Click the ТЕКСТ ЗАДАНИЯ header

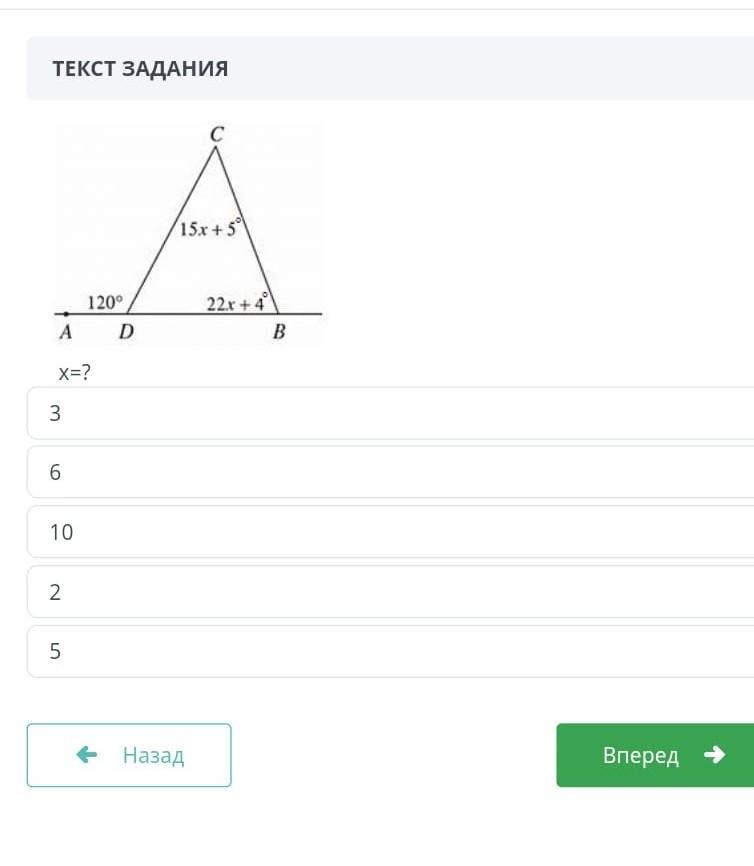tap(140, 69)
